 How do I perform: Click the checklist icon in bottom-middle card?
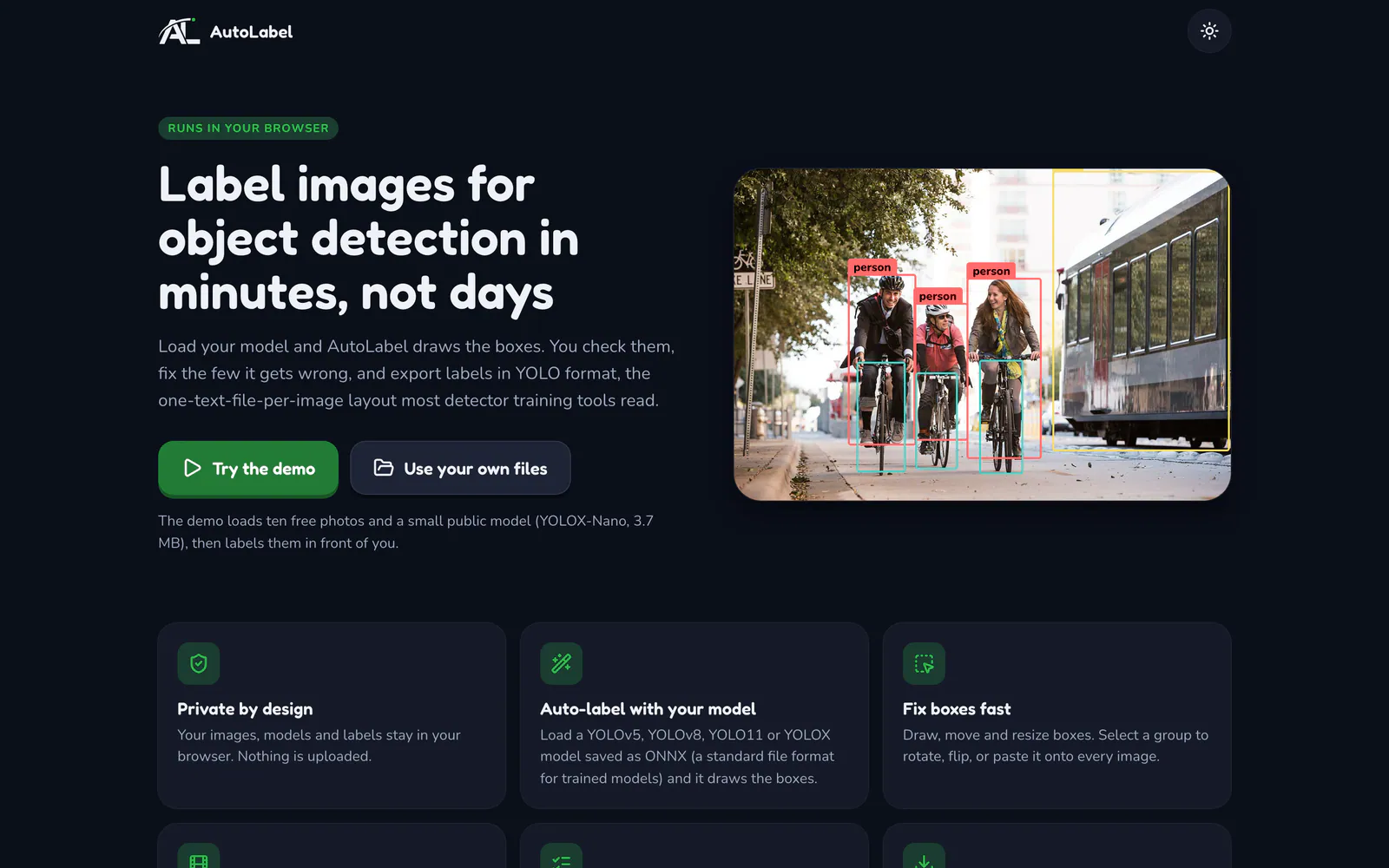(x=562, y=856)
